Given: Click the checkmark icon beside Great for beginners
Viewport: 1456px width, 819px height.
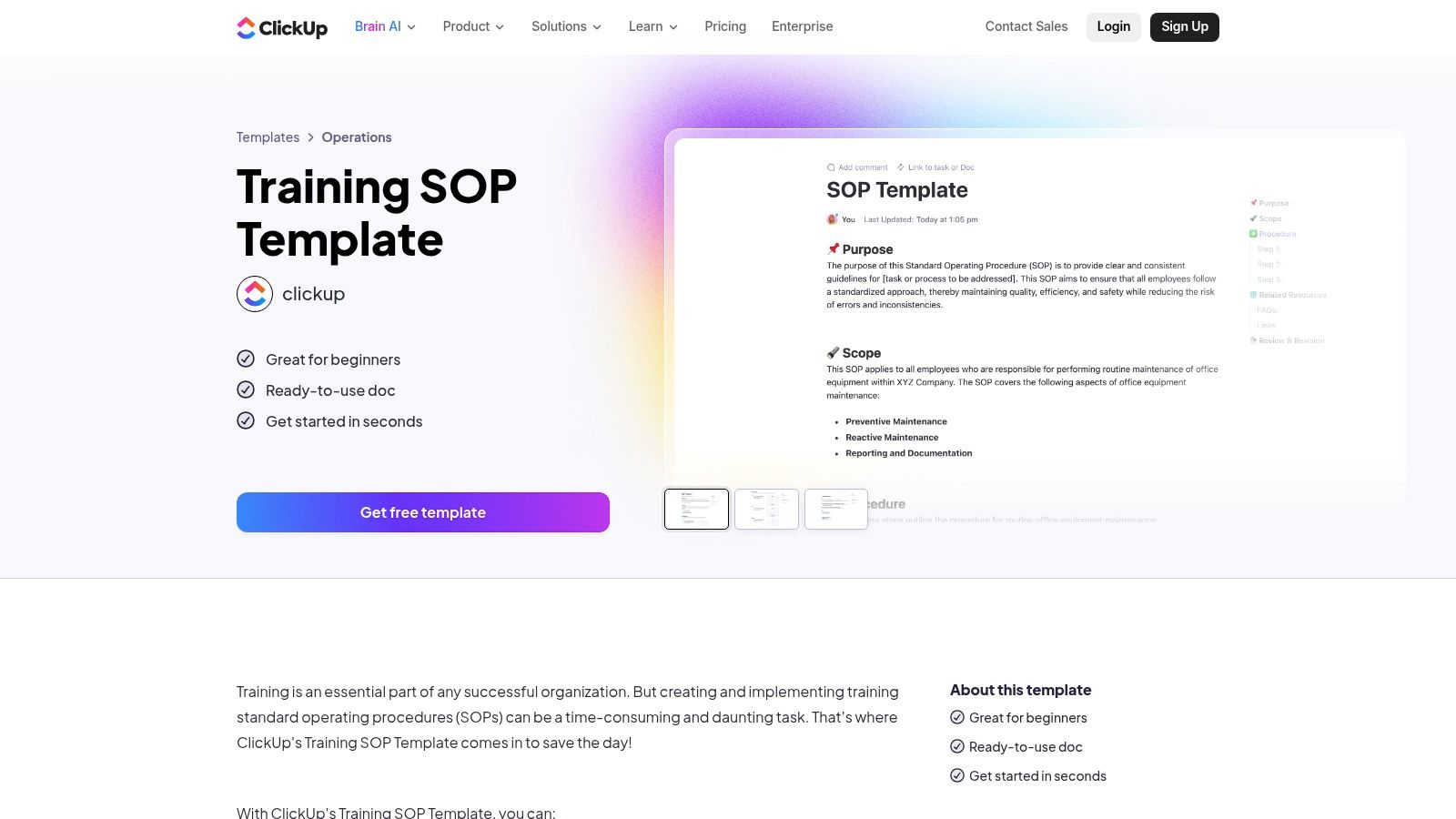Looking at the screenshot, I should click(246, 359).
